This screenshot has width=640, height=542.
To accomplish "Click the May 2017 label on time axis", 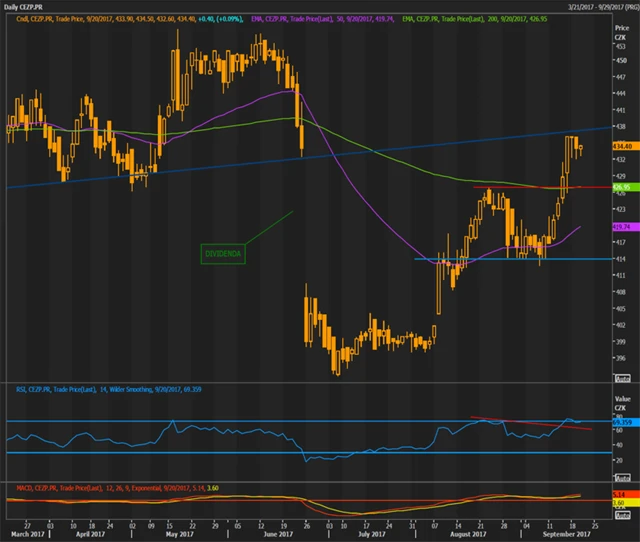I will click(178, 534).
